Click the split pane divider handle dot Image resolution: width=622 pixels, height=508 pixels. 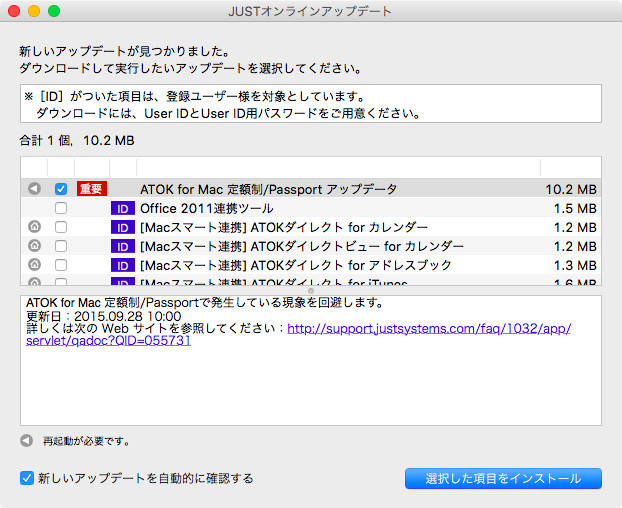click(x=311, y=291)
